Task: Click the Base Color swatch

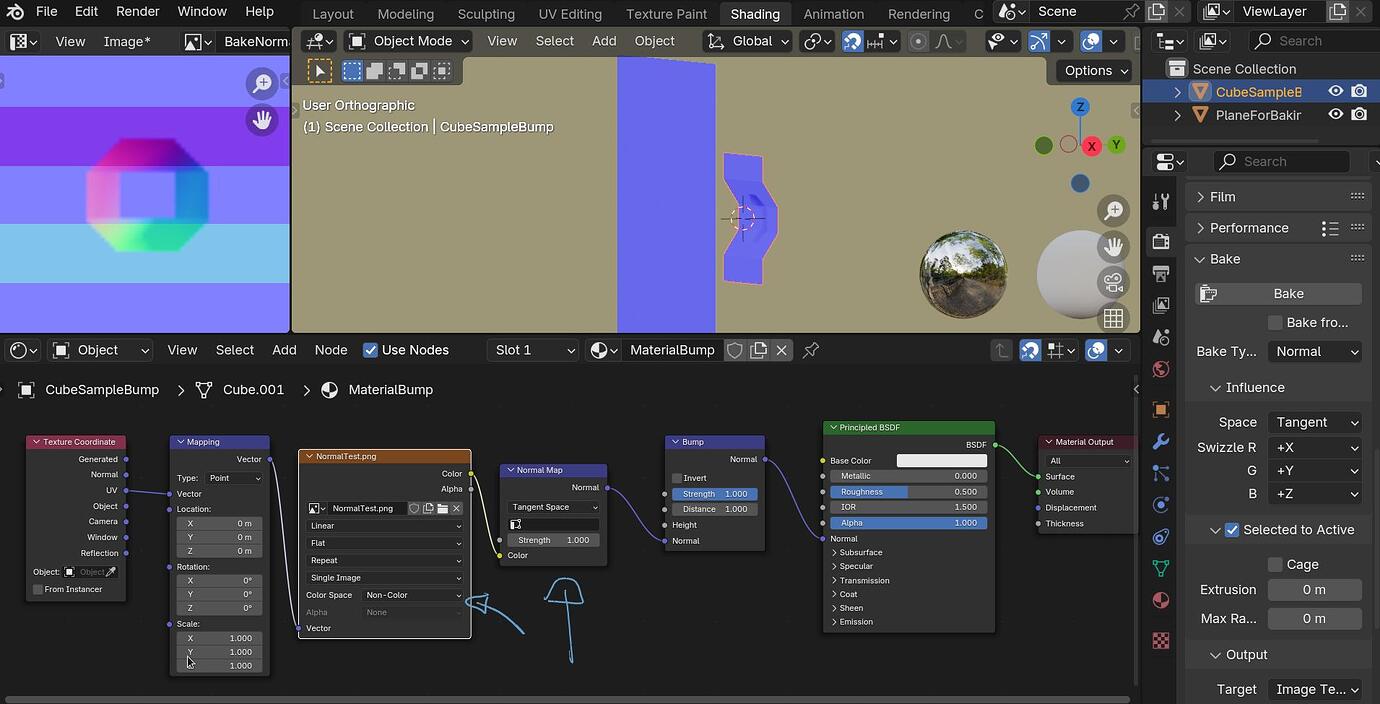Action: pos(941,461)
